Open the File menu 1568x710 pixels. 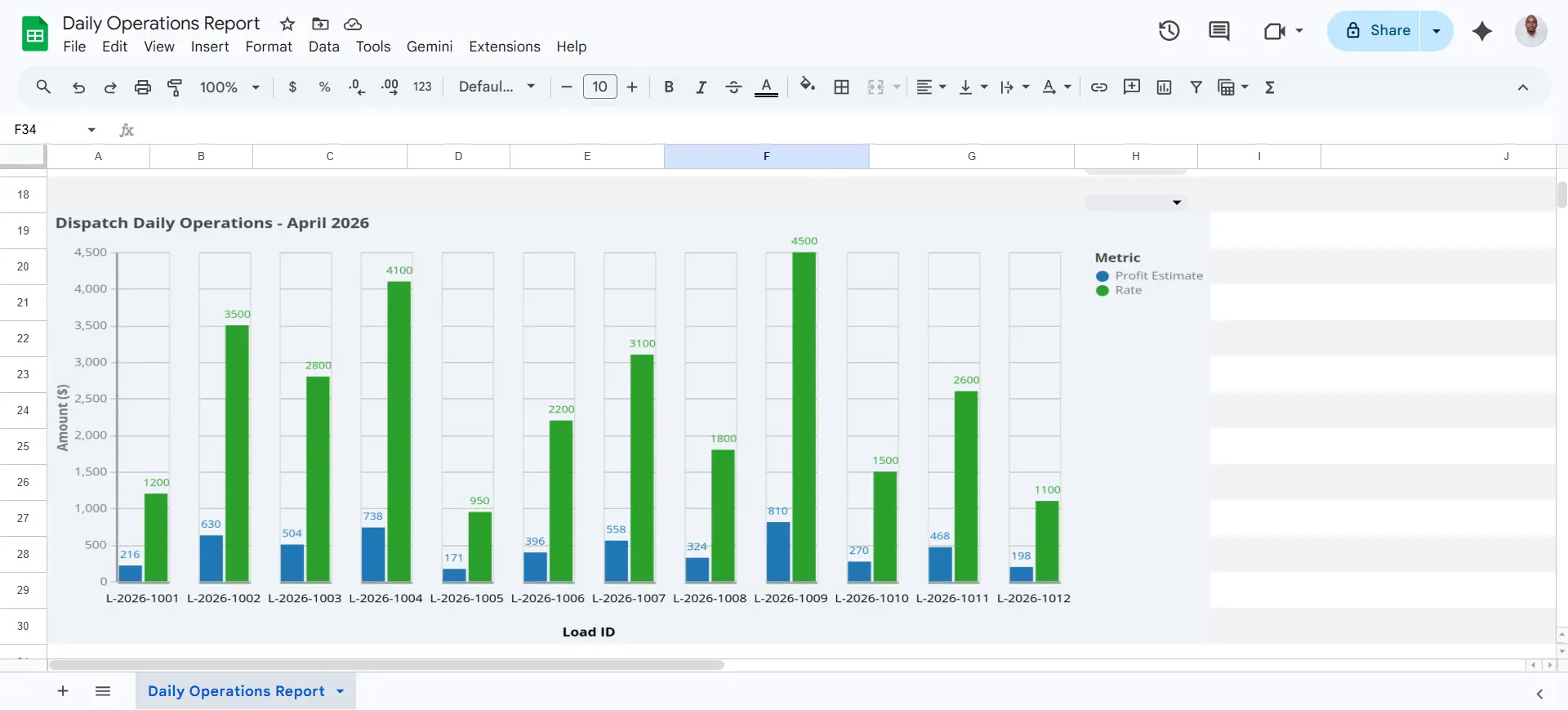click(74, 47)
